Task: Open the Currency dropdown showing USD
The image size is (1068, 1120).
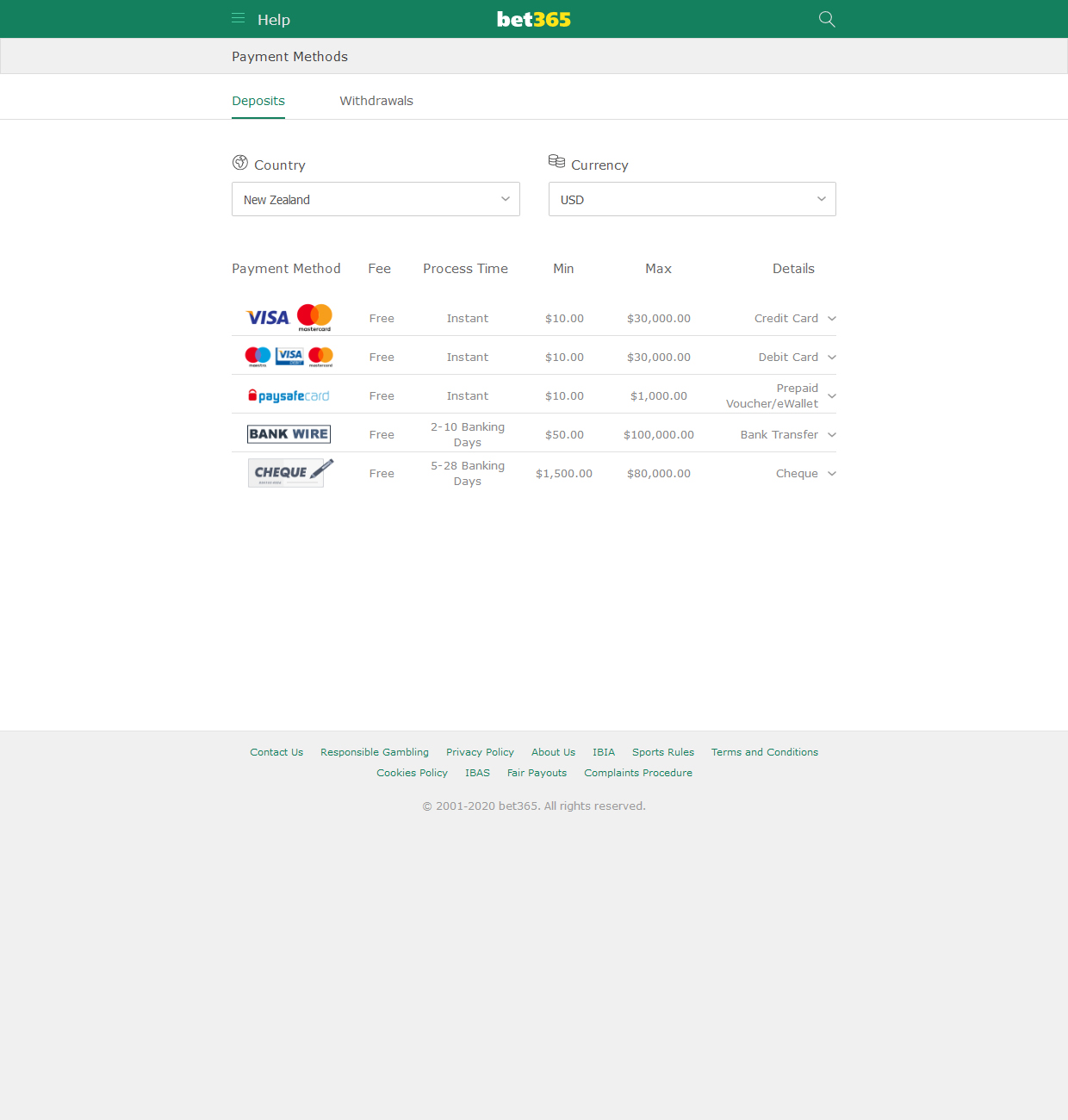Action: [692, 199]
